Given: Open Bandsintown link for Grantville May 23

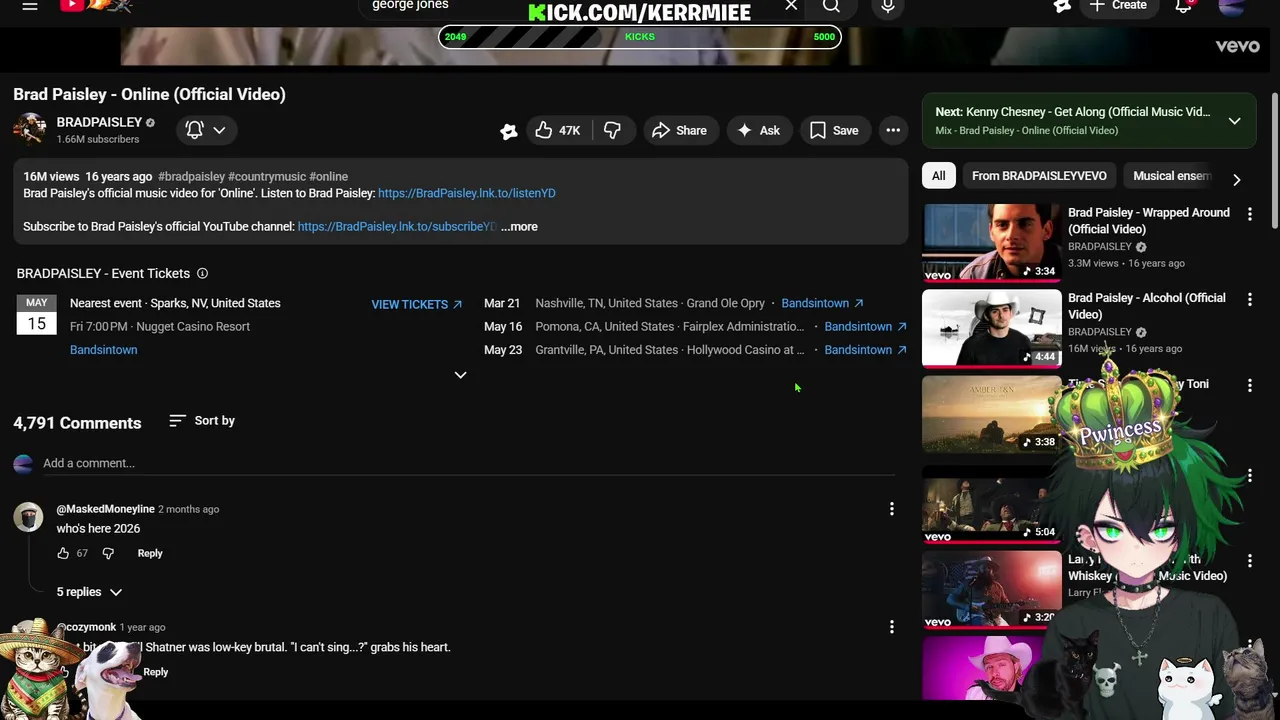Looking at the screenshot, I should (x=865, y=350).
